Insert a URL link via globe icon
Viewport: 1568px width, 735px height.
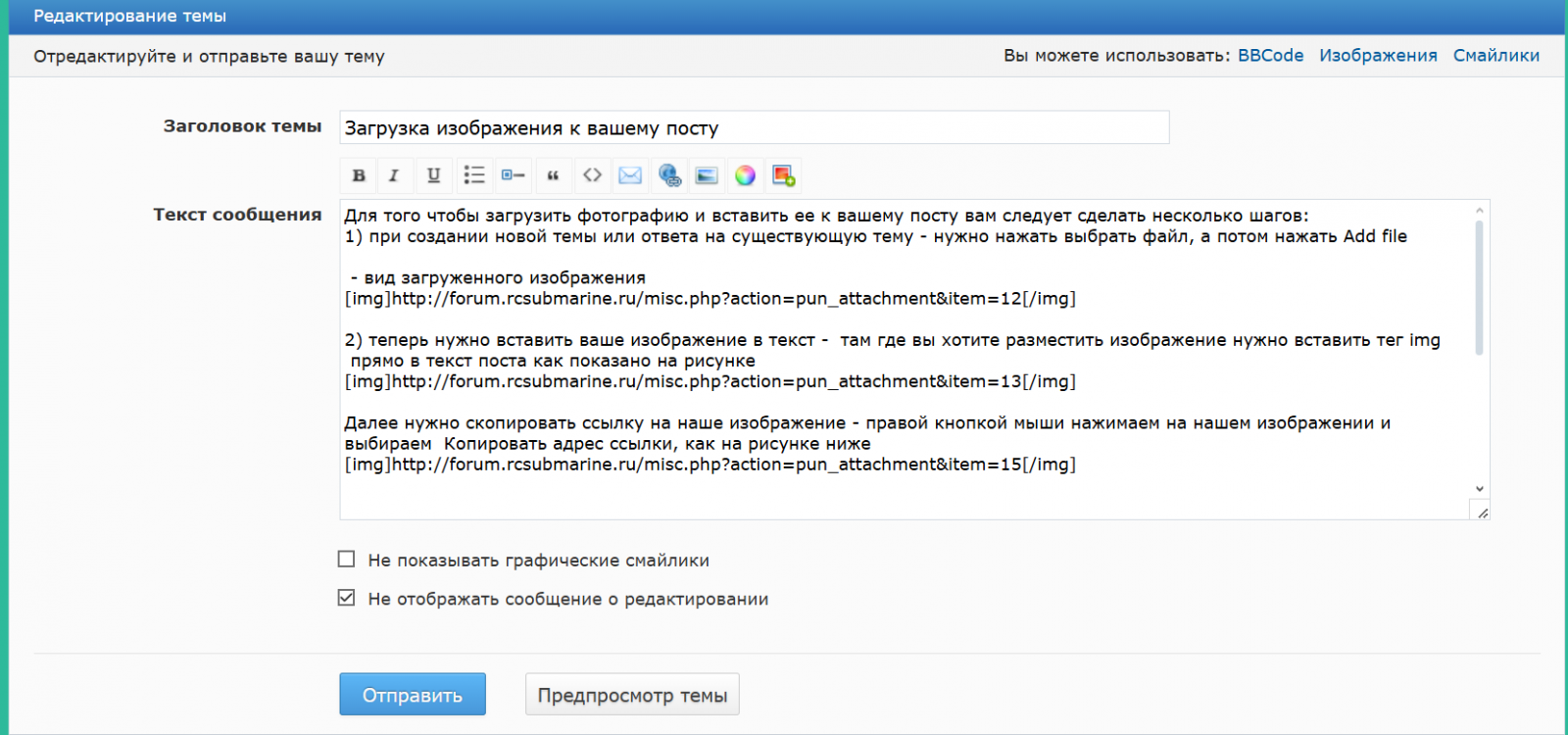pyautogui.click(x=669, y=175)
